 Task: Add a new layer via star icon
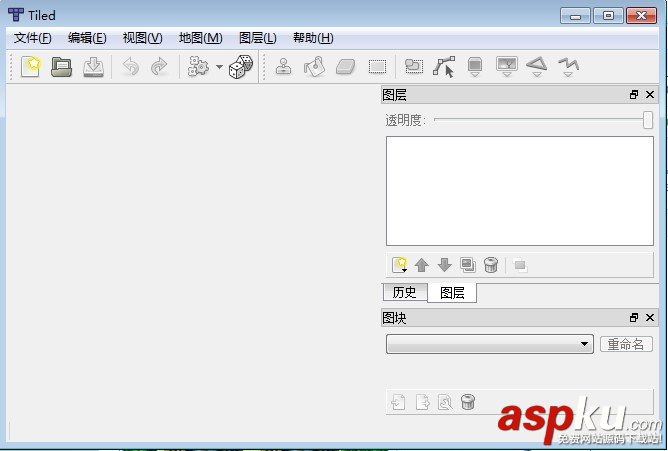pos(400,265)
